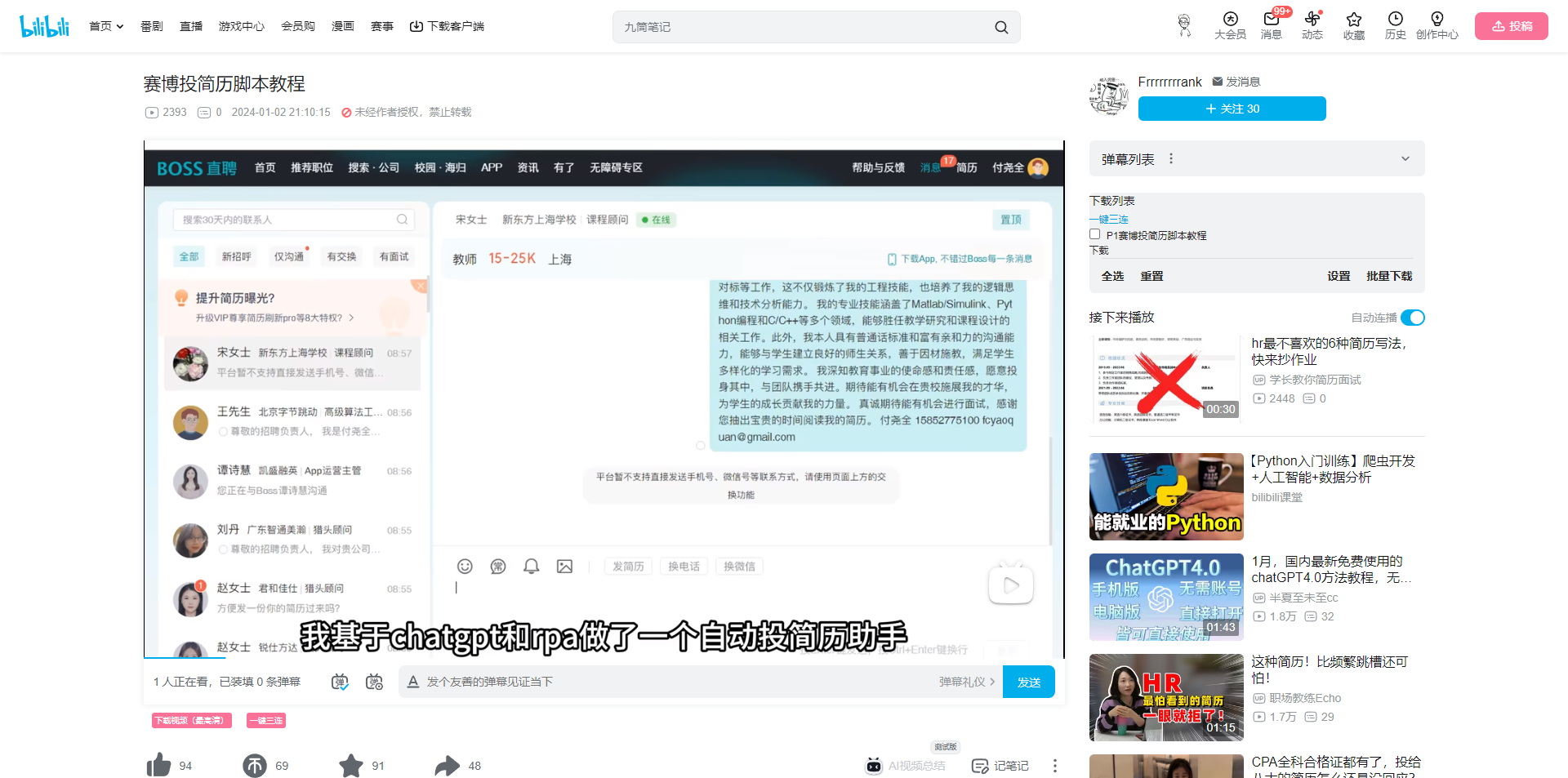The height and width of the screenshot is (778, 1568).
Task: Go to the 直播 navigation tab
Action: [x=191, y=26]
